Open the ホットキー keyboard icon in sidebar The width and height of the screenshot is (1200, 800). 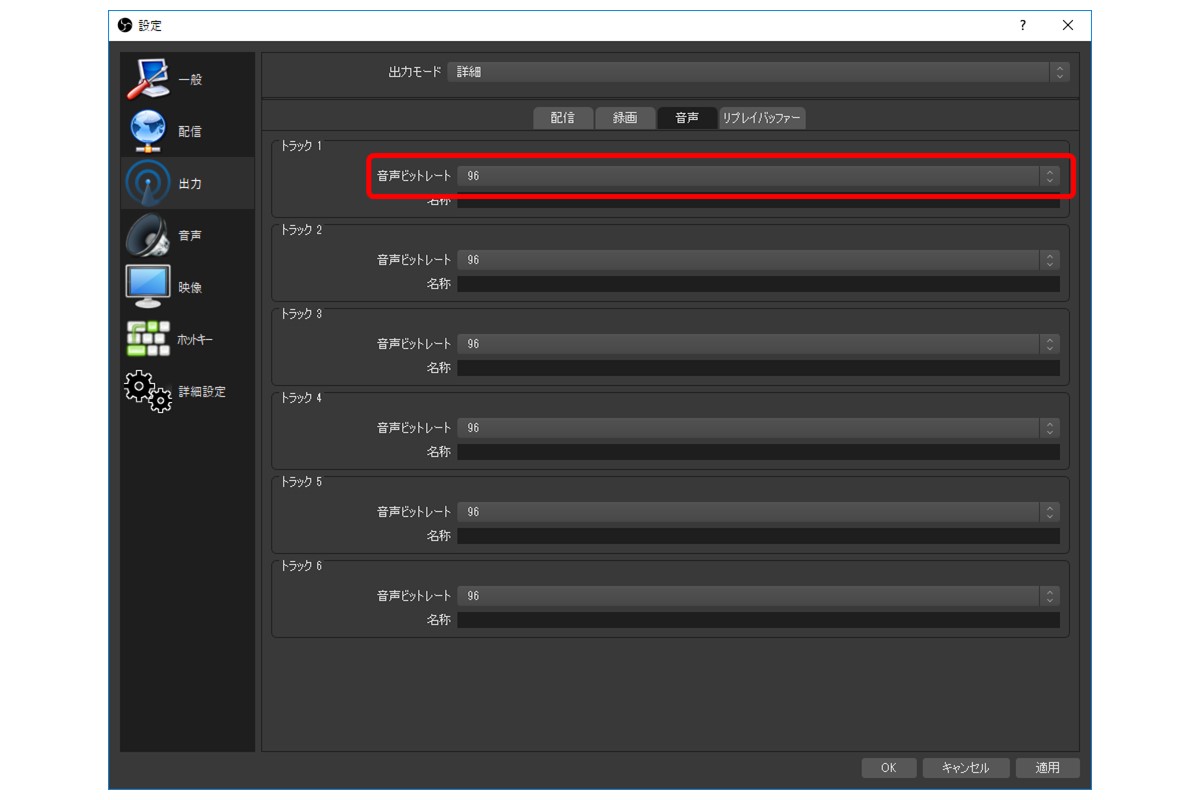pos(148,339)
